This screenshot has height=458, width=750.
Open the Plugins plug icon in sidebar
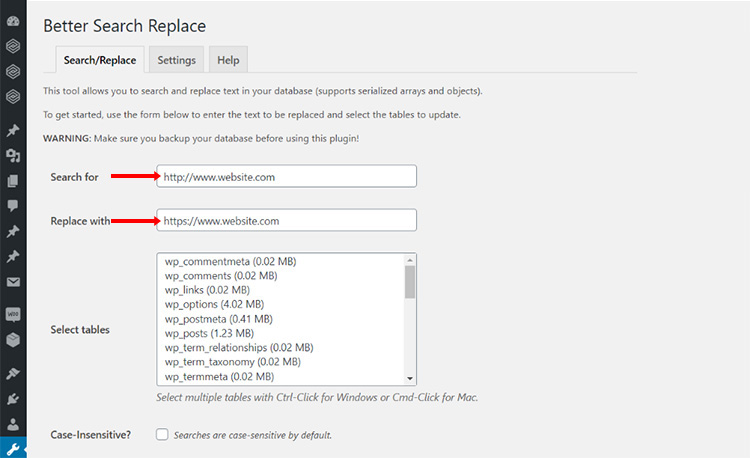tap(13, 398)
